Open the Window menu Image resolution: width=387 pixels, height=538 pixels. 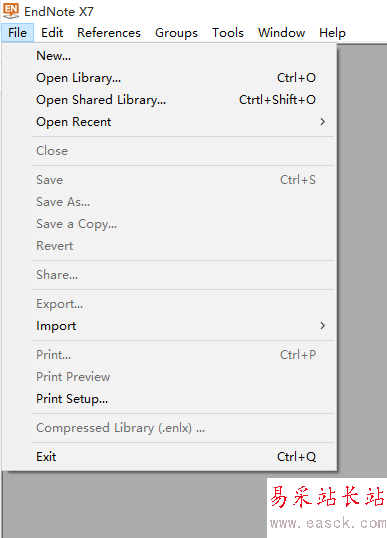tap(281, 33)
